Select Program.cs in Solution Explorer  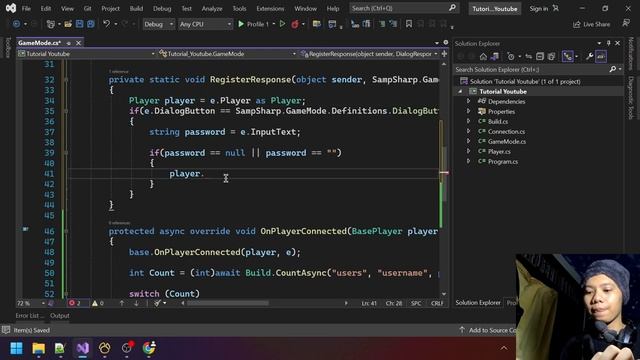point(502,161)
